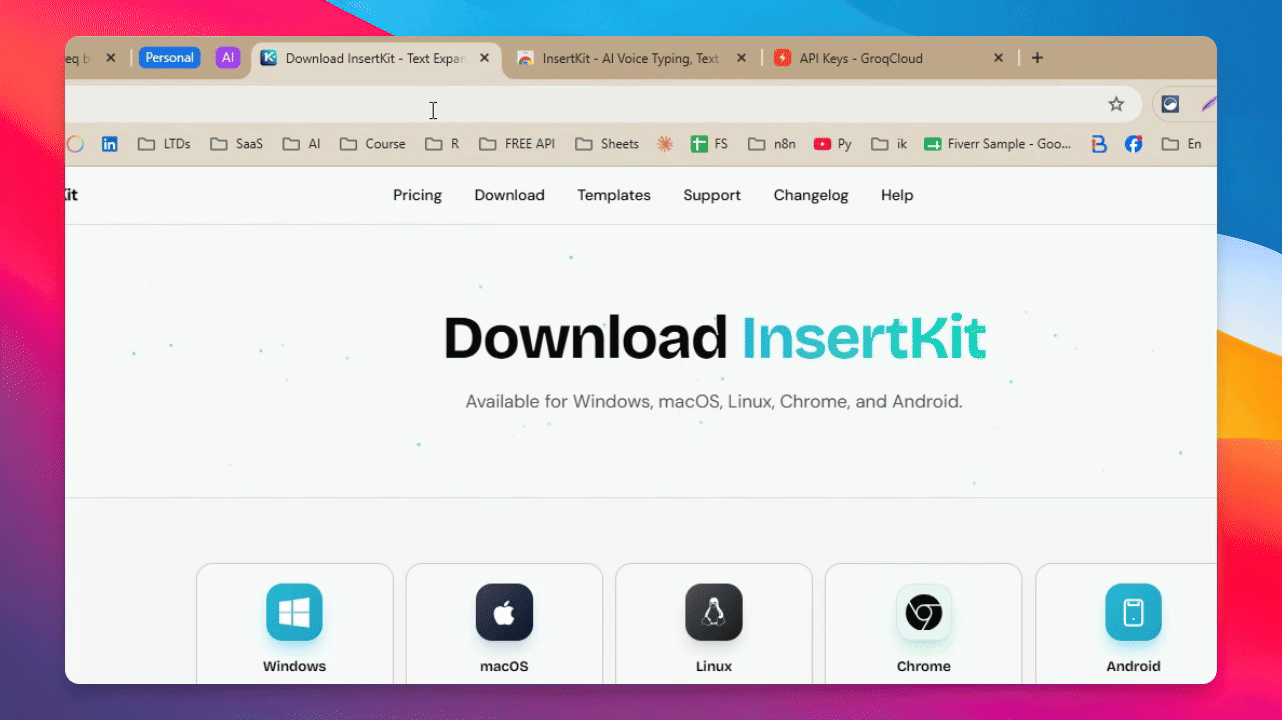
Task: Open the Sheets bookmark folder
Action: [x=607, y=144]
